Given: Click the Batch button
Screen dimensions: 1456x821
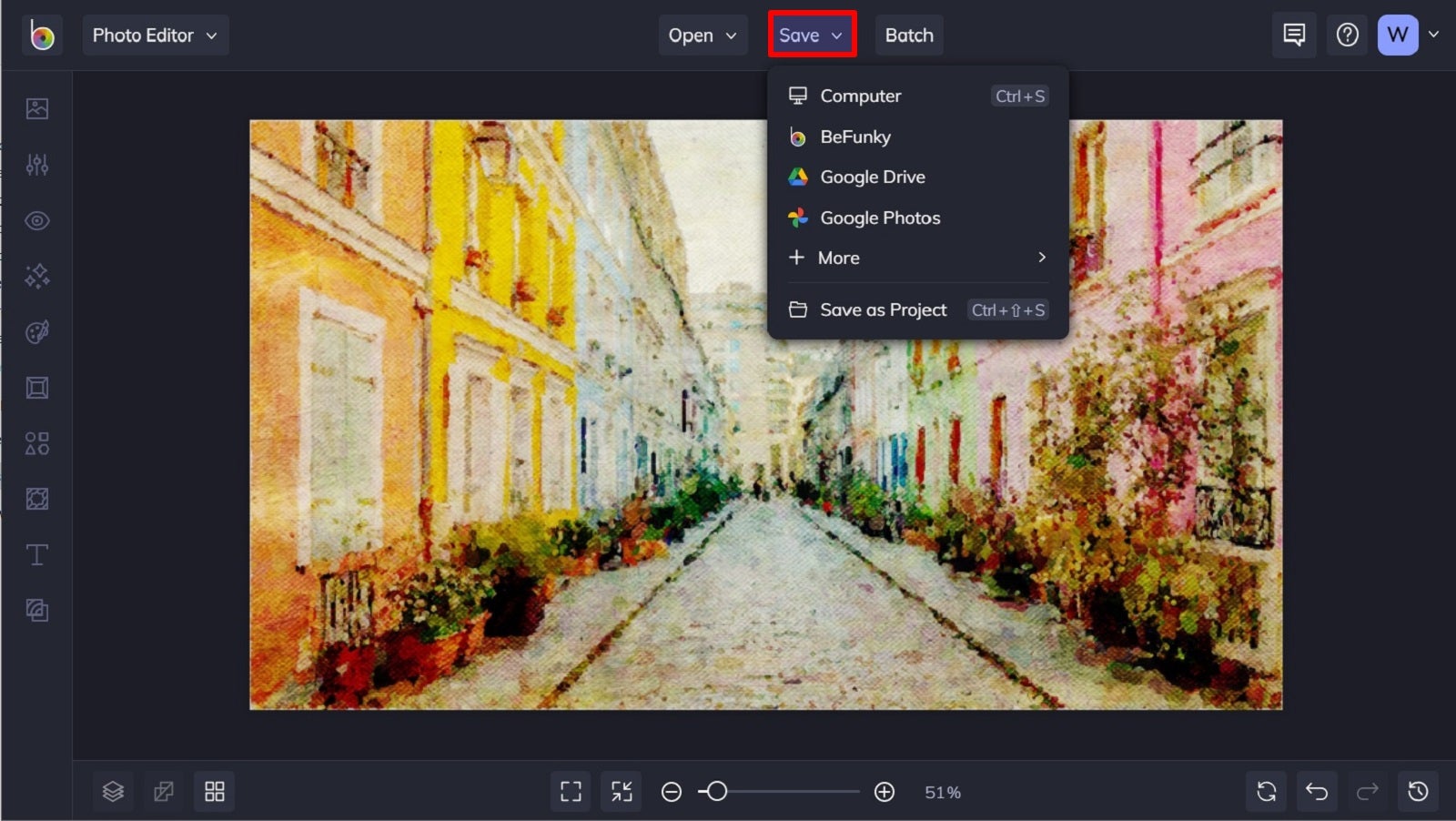Looking at the screenshot, I should pyautogui.click(x=908, y=35).
